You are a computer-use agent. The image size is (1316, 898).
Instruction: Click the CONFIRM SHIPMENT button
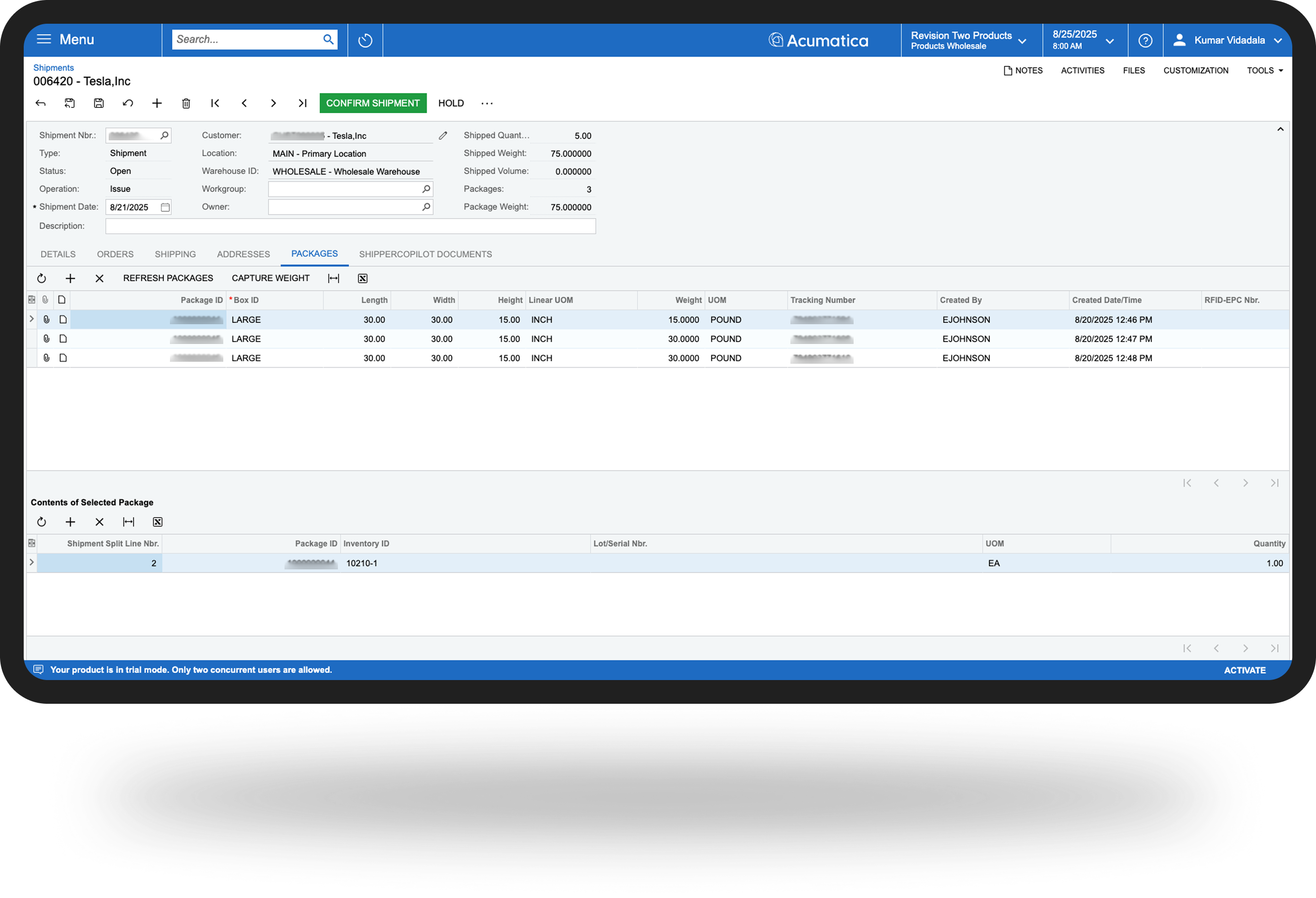point(372,103)
